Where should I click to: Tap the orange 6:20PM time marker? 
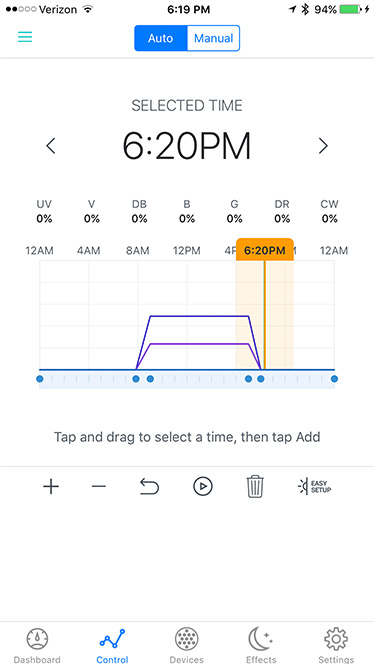click(265, 250)
